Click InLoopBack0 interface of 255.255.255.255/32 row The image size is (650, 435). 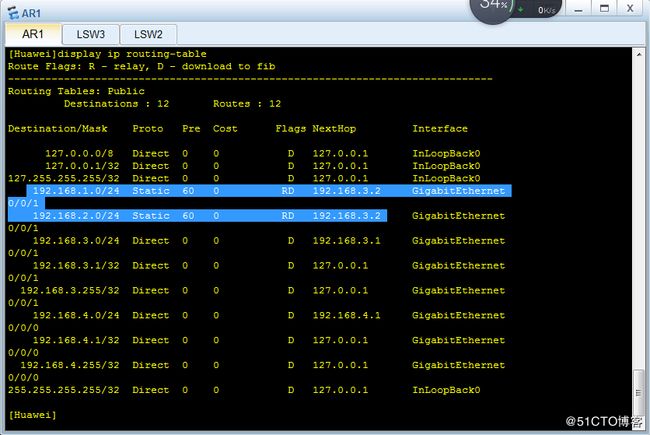[446, 390]
